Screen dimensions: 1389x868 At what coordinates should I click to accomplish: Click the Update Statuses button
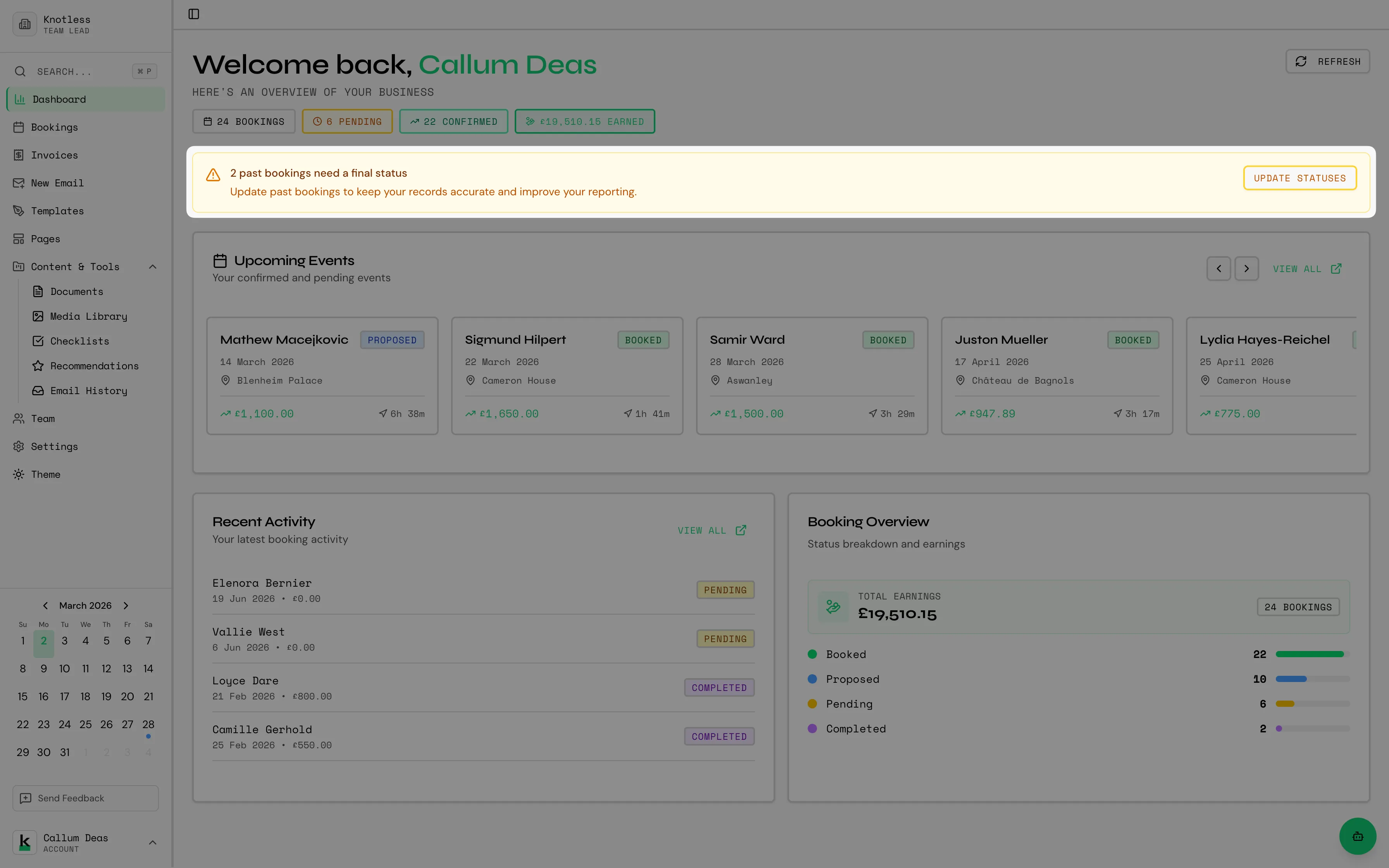click(x=1299, y=178)
